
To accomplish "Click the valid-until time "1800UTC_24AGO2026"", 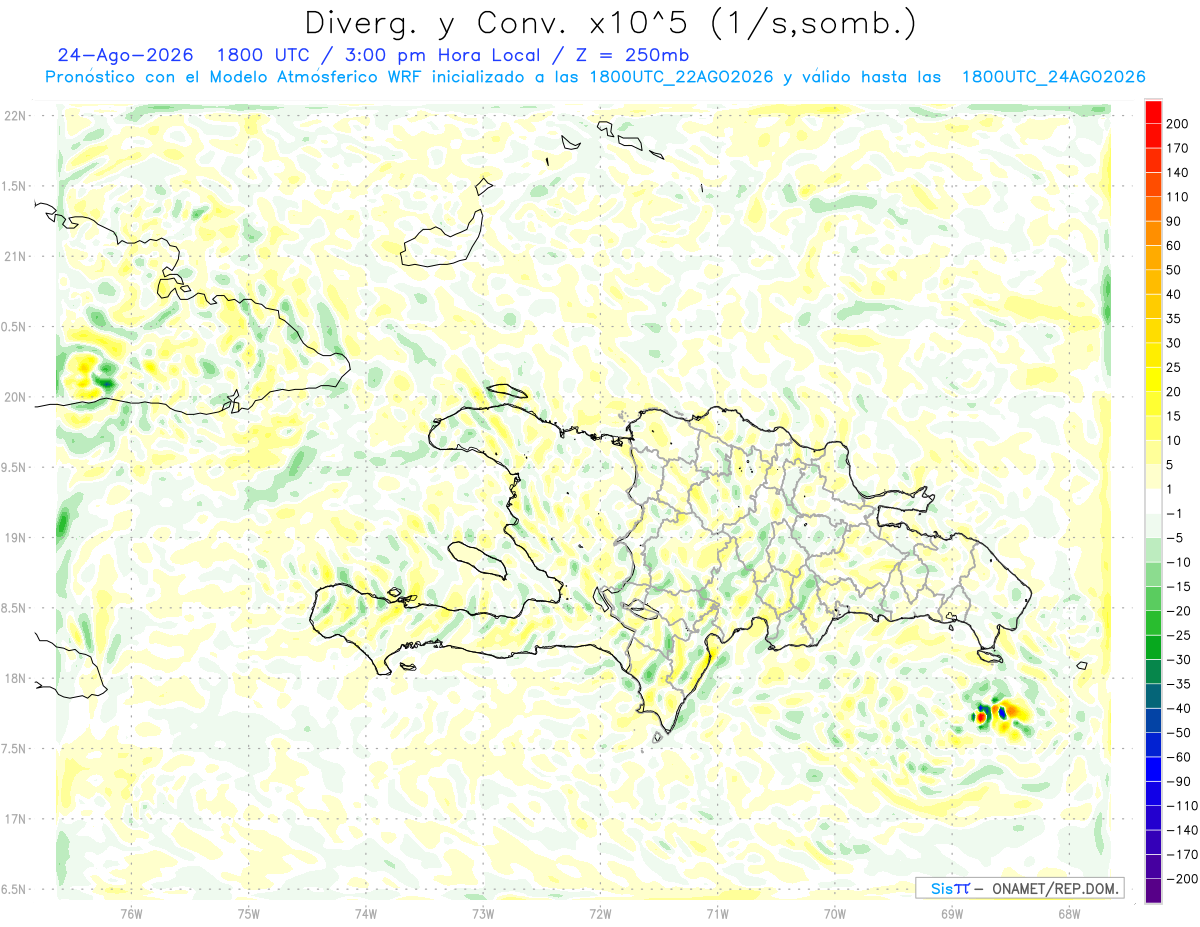I will click(x=1053, y=77).
